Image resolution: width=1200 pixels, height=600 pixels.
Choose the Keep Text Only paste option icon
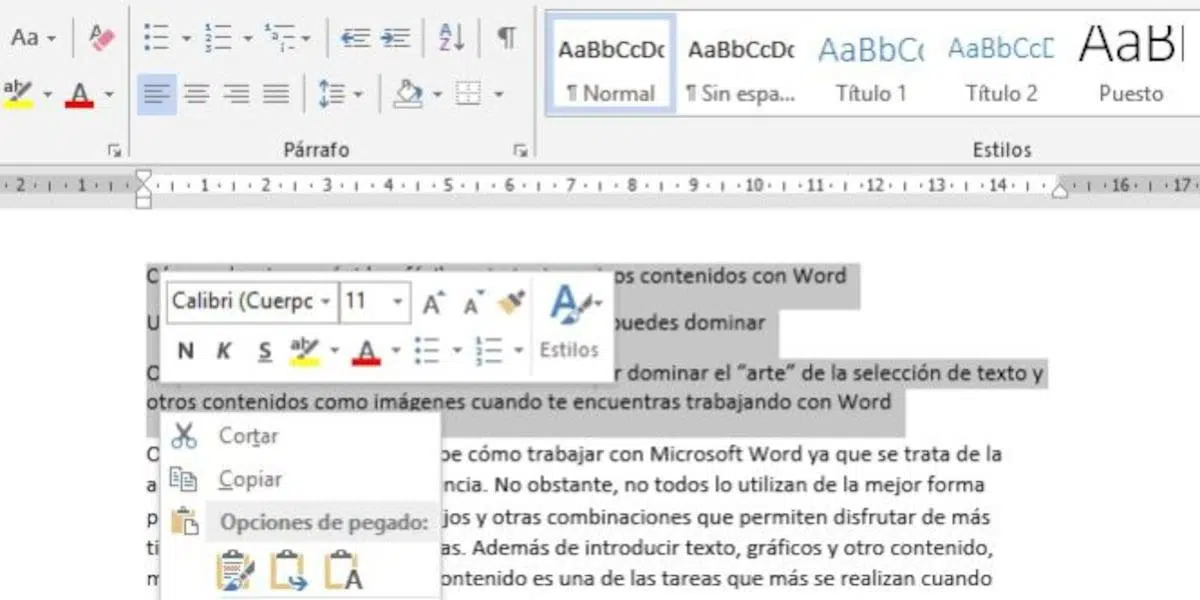(x=343, y=571)
